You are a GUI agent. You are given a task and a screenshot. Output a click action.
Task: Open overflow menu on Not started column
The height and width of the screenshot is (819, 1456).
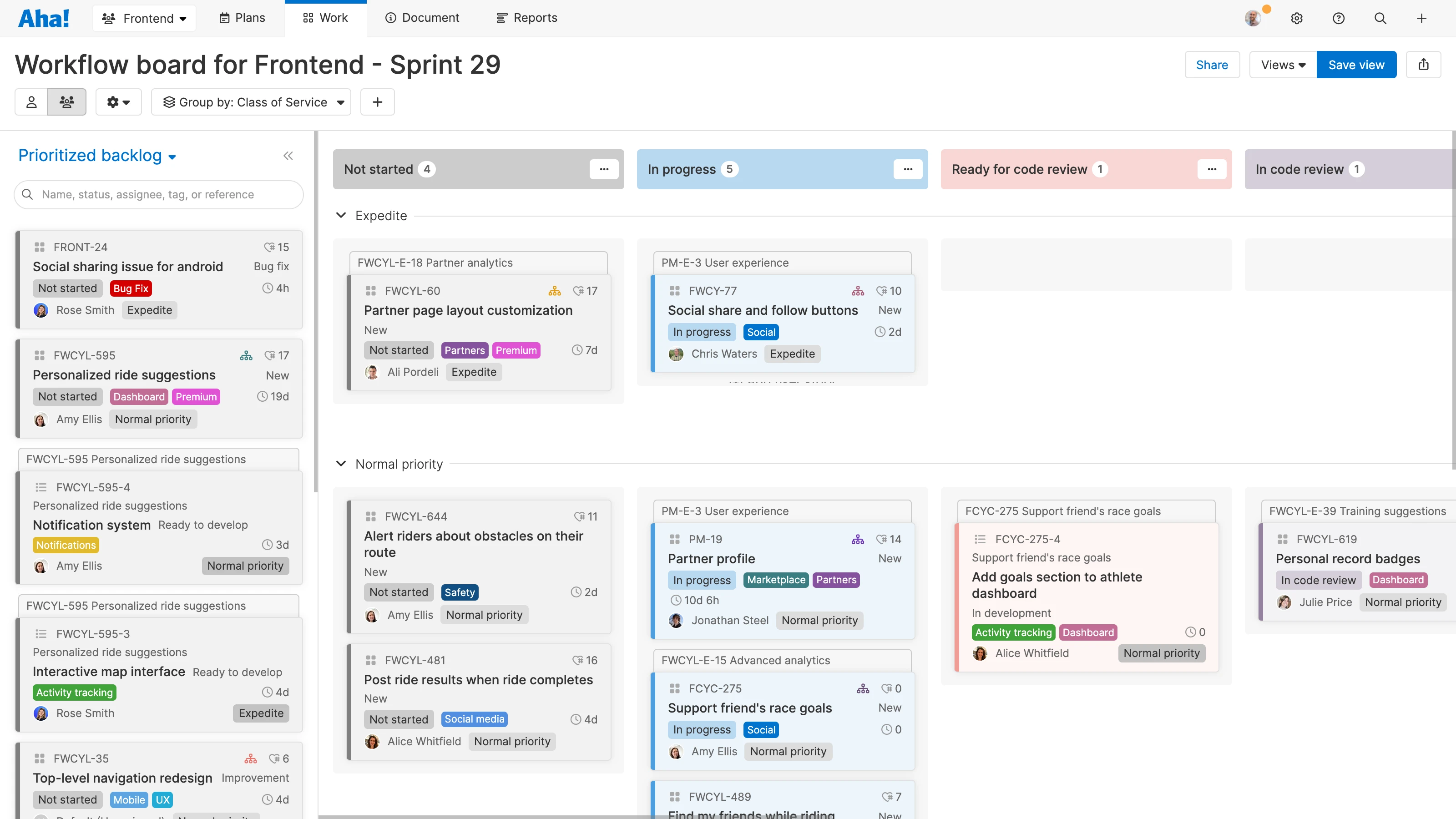[604, 169]
